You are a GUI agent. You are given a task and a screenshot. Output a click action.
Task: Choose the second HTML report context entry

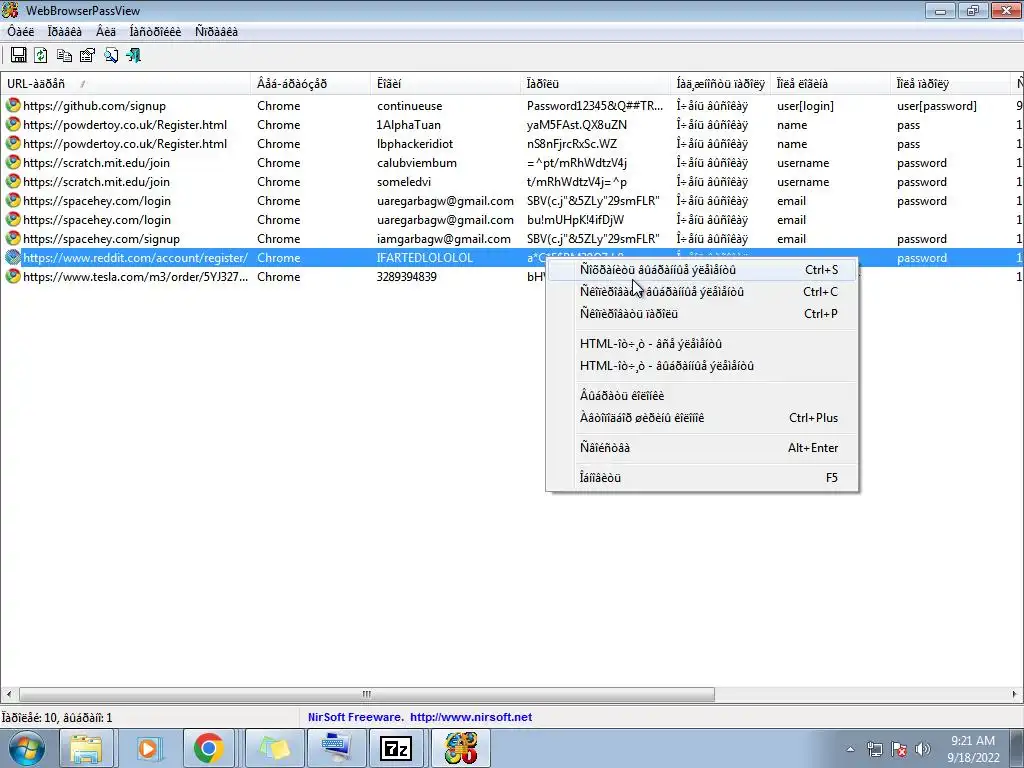tap(703, 366)
